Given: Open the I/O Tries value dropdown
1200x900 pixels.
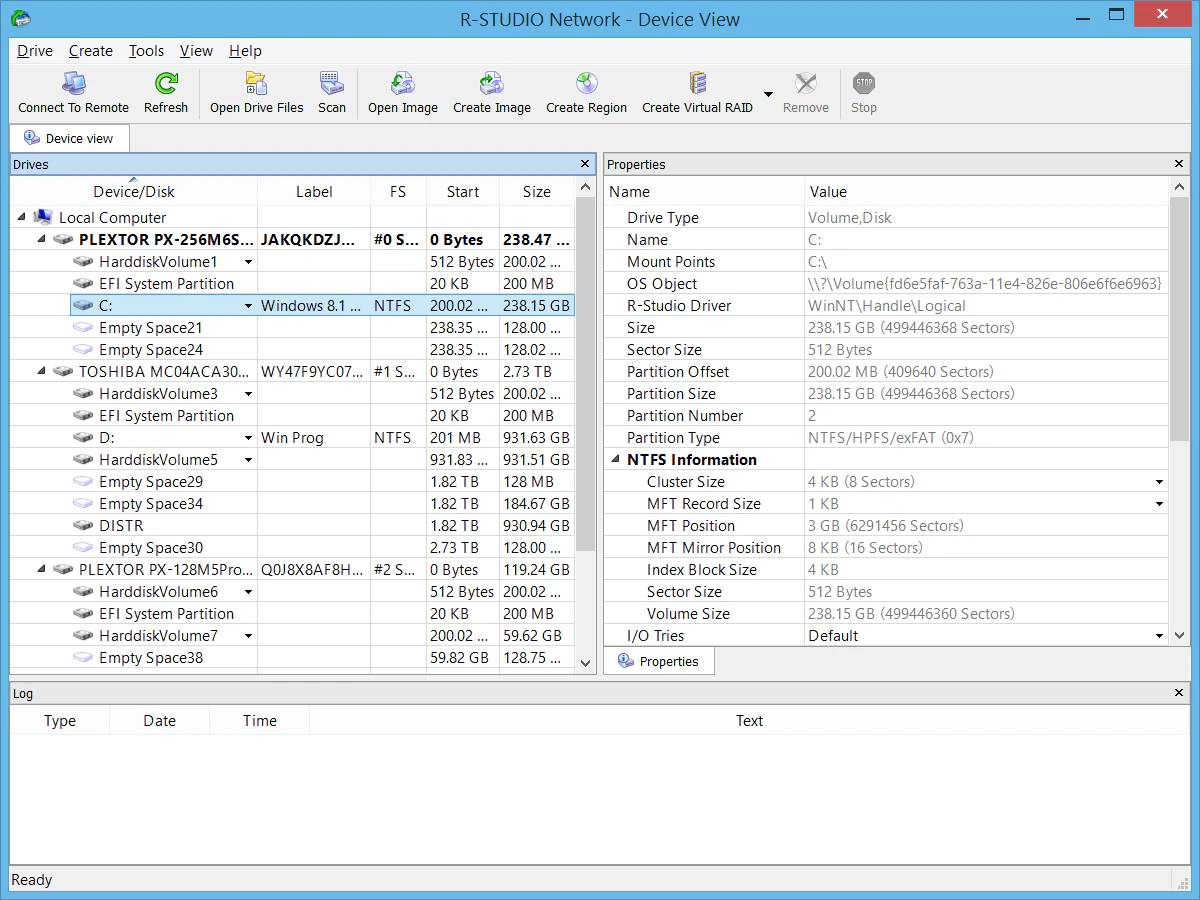Looking at the screenshot, I should (1159, 635).
